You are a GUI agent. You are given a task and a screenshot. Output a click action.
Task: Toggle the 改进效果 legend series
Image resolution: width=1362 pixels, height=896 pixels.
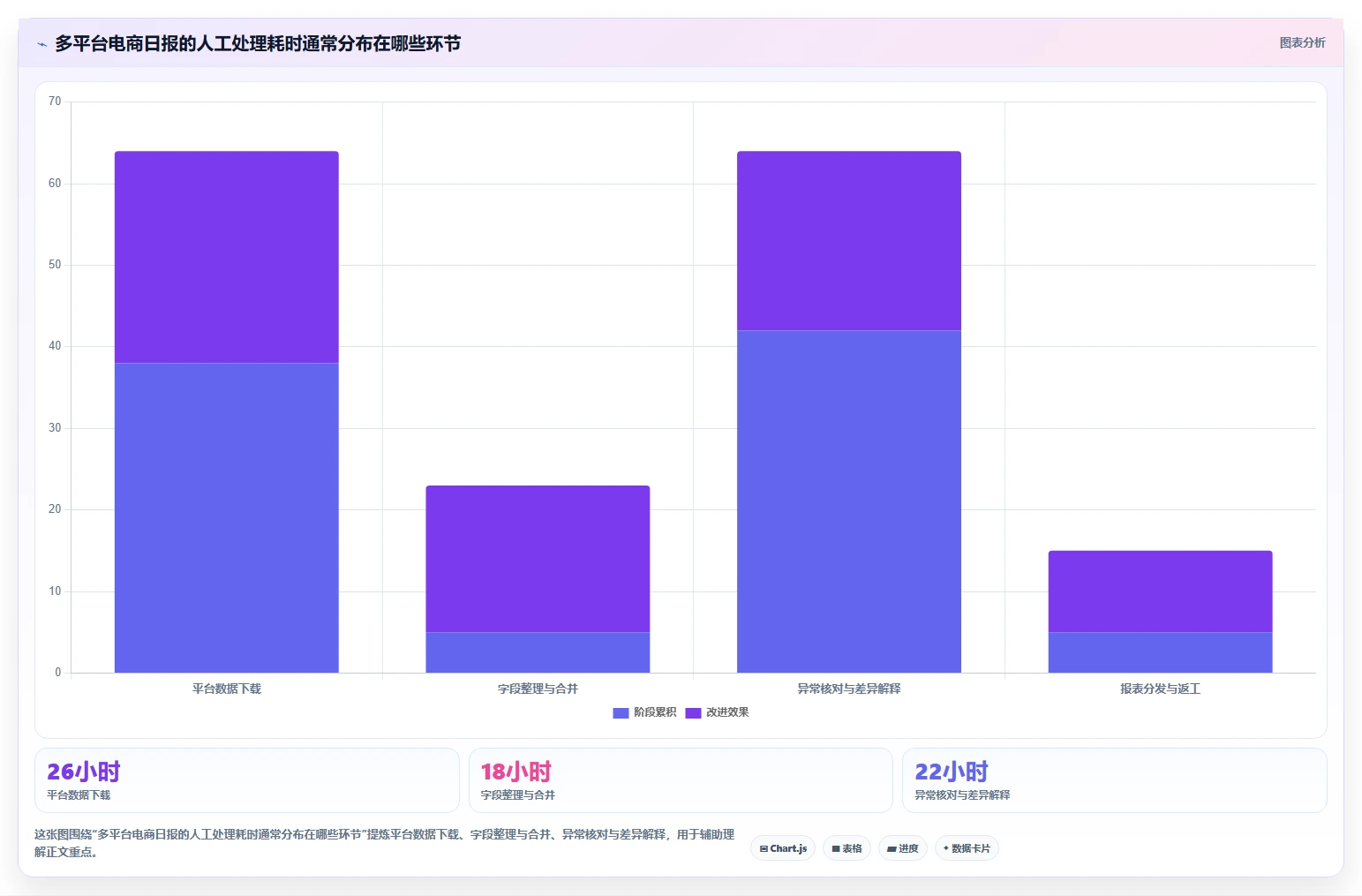click(x=717, y=712)
